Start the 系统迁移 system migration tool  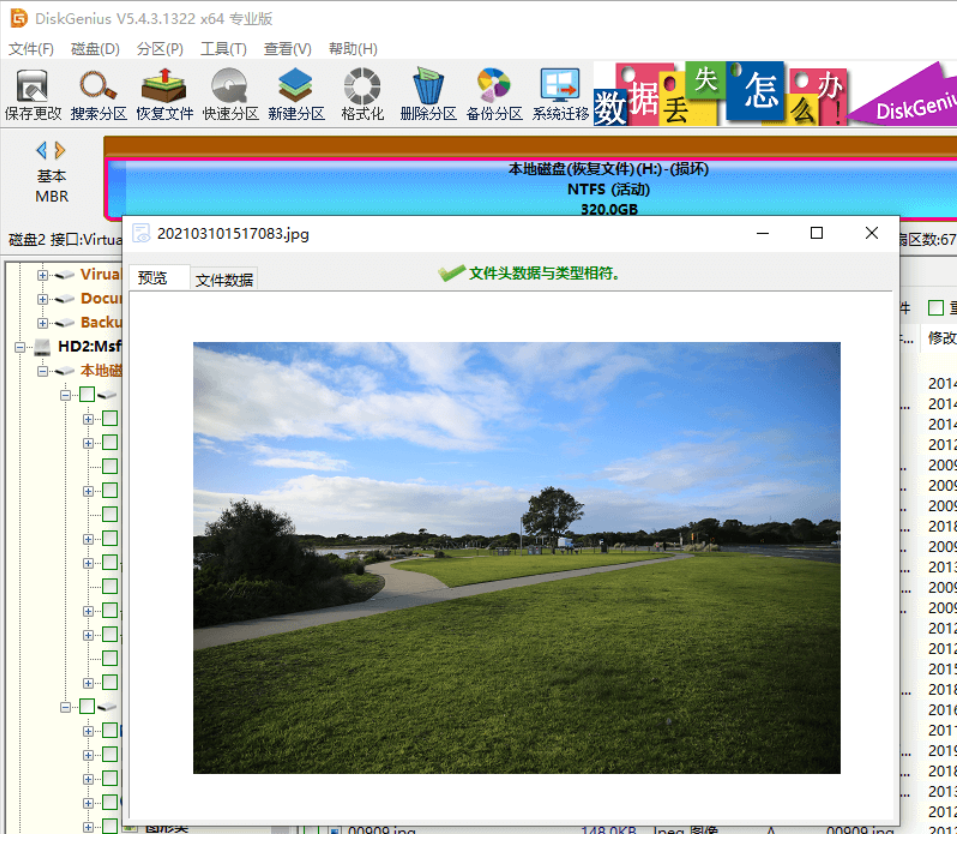[x=560, y=95]
